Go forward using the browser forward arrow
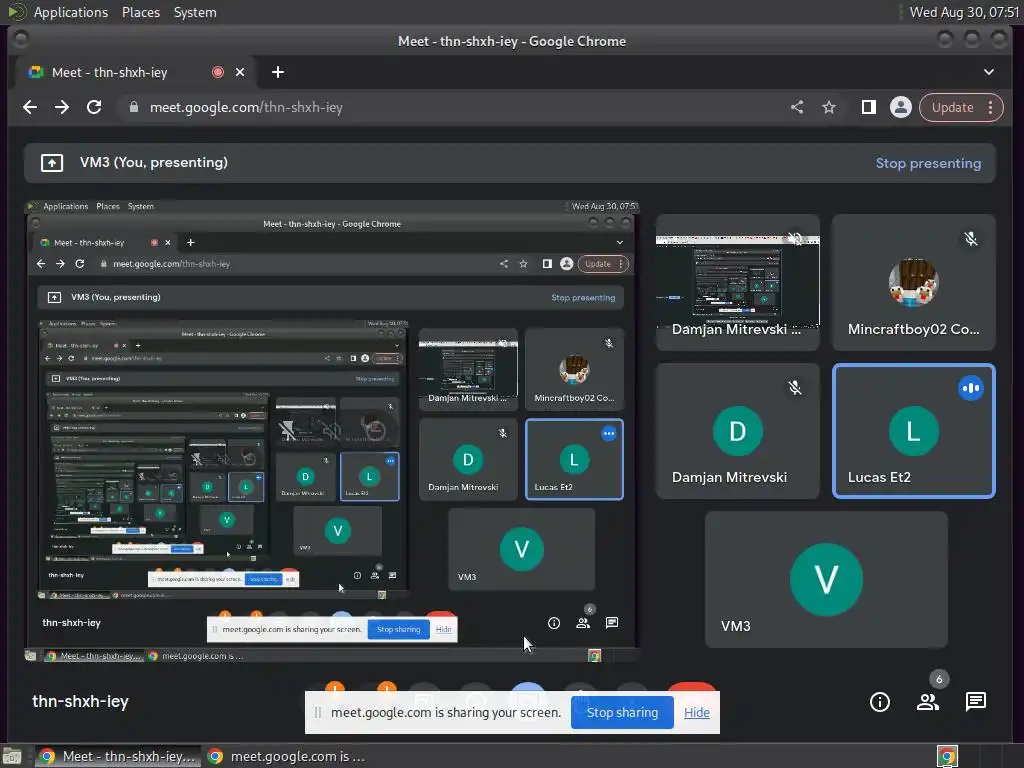This screenshot has height=768, width=1024. pyautogui.click(x=62, y=107)
